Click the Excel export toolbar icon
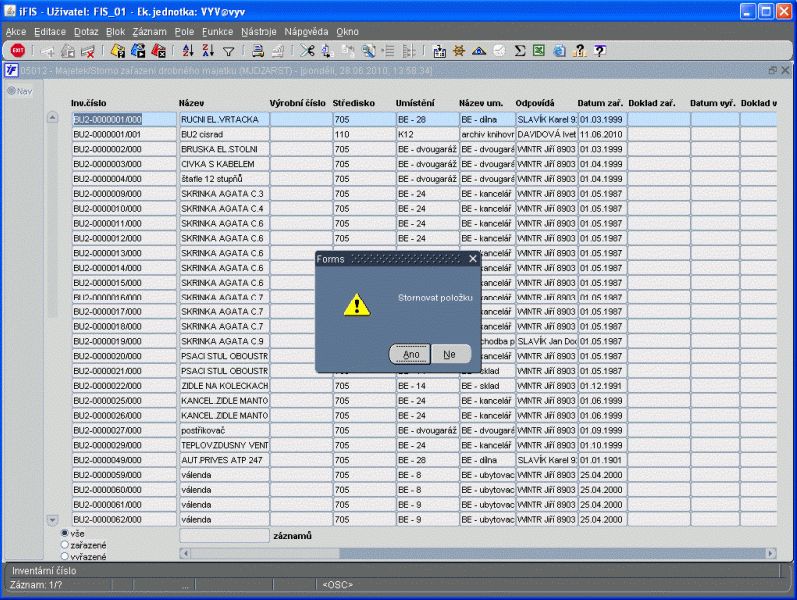The image size is (797, 600). pyautogui.click(x=539, y=50)
